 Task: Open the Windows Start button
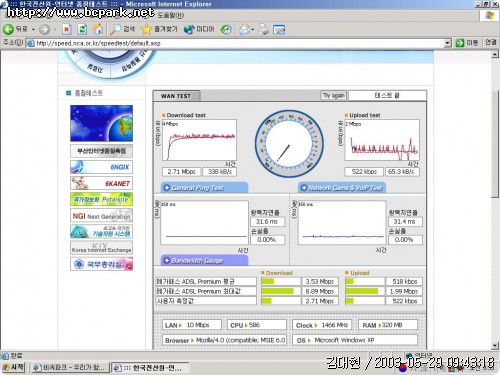tap(13, 368)
